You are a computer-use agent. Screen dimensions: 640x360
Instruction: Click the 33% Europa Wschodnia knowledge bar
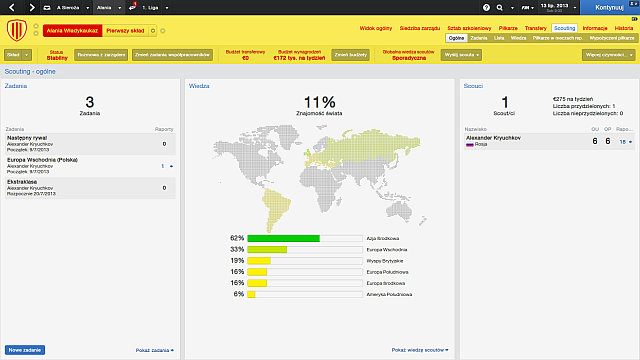[x=305, y=249]
